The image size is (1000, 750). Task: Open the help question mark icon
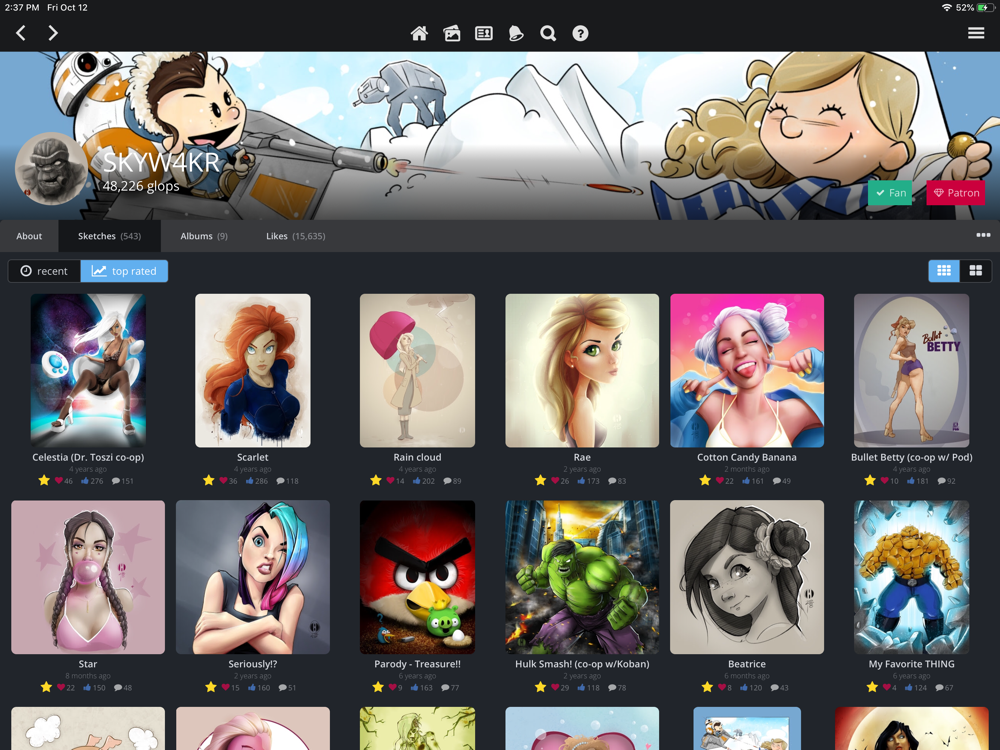pos(580,33)
